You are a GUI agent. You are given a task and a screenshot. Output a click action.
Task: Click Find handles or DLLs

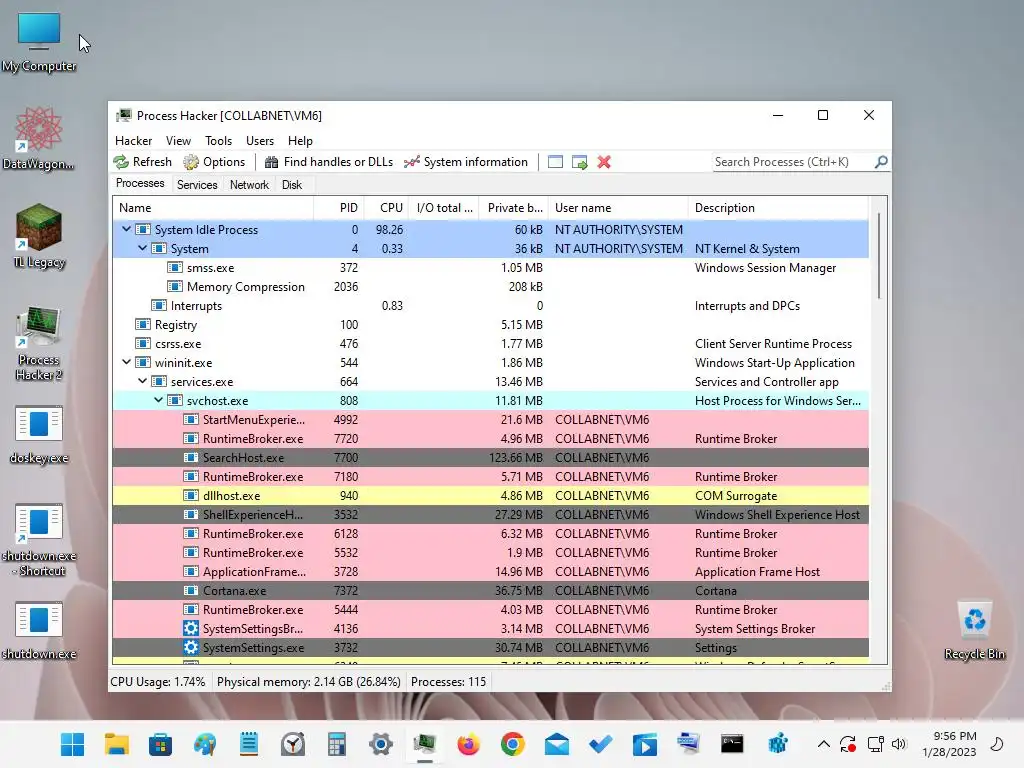click(328, 162)
